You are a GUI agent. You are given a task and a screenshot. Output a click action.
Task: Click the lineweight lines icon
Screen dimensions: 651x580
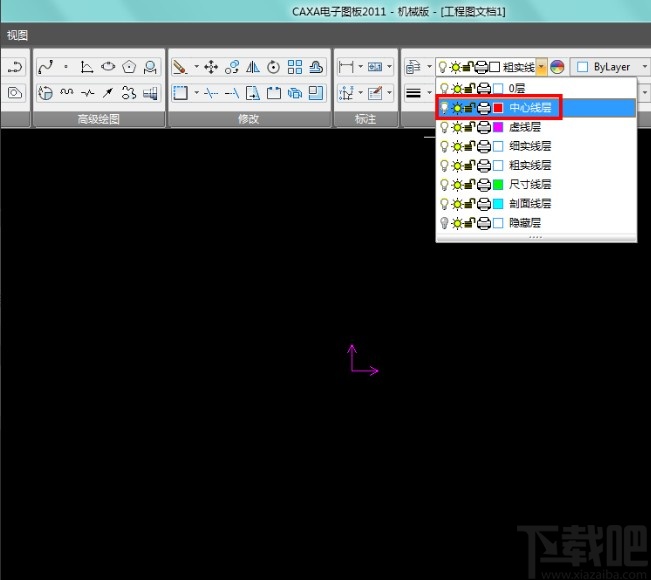pos(414,92)
